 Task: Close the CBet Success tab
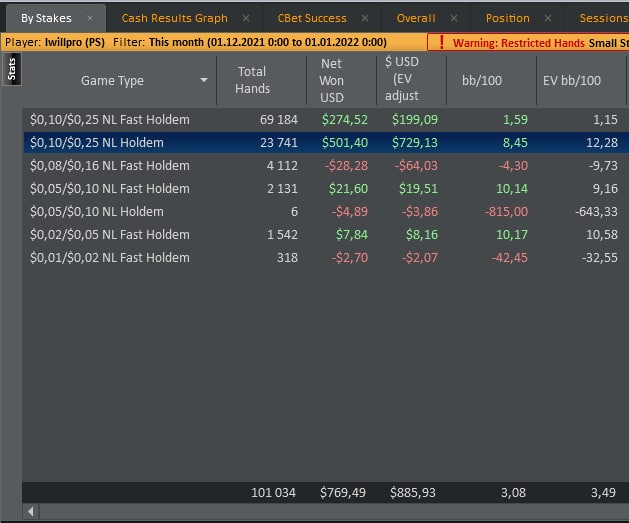[364, 18]
